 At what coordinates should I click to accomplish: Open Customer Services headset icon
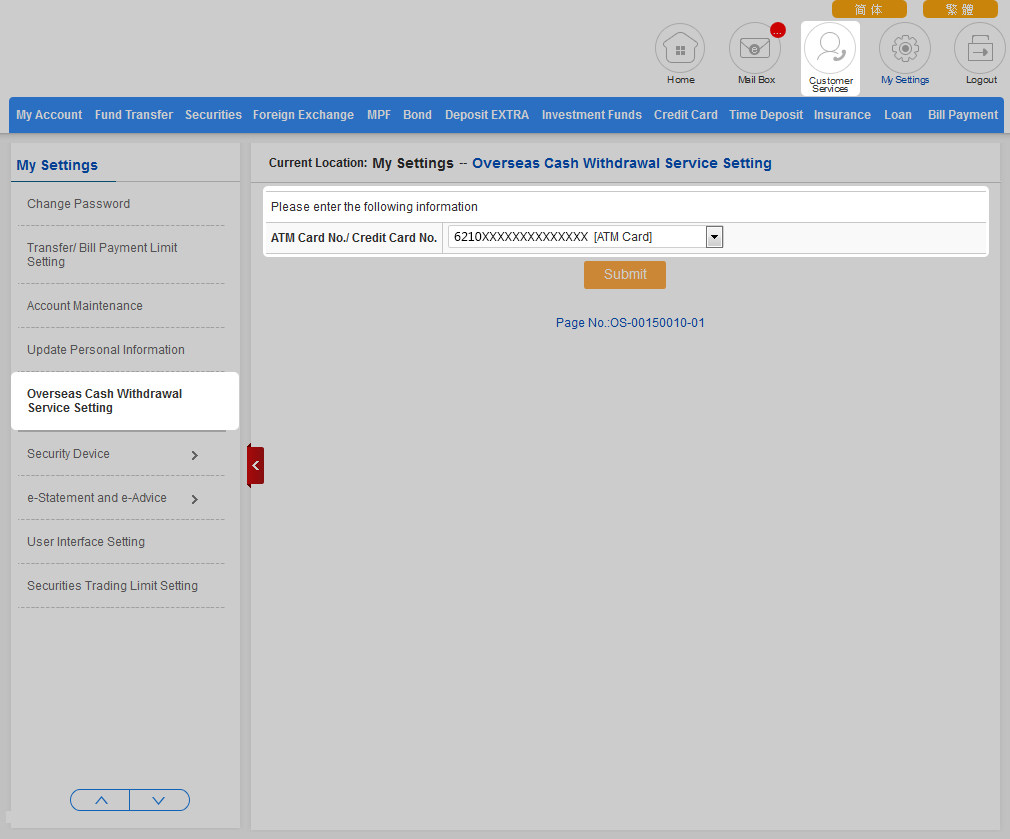coord(830,49)
